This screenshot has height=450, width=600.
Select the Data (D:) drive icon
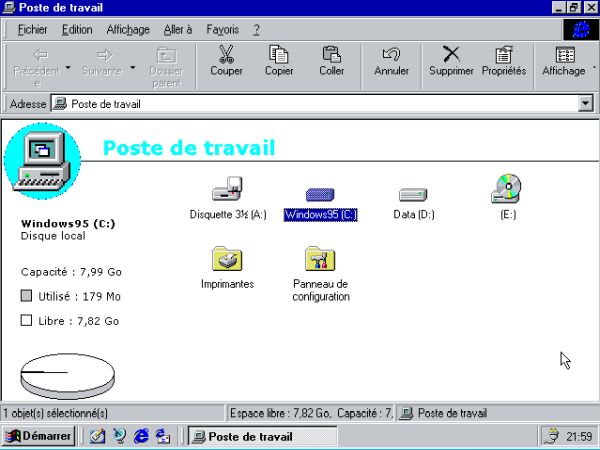413,194
